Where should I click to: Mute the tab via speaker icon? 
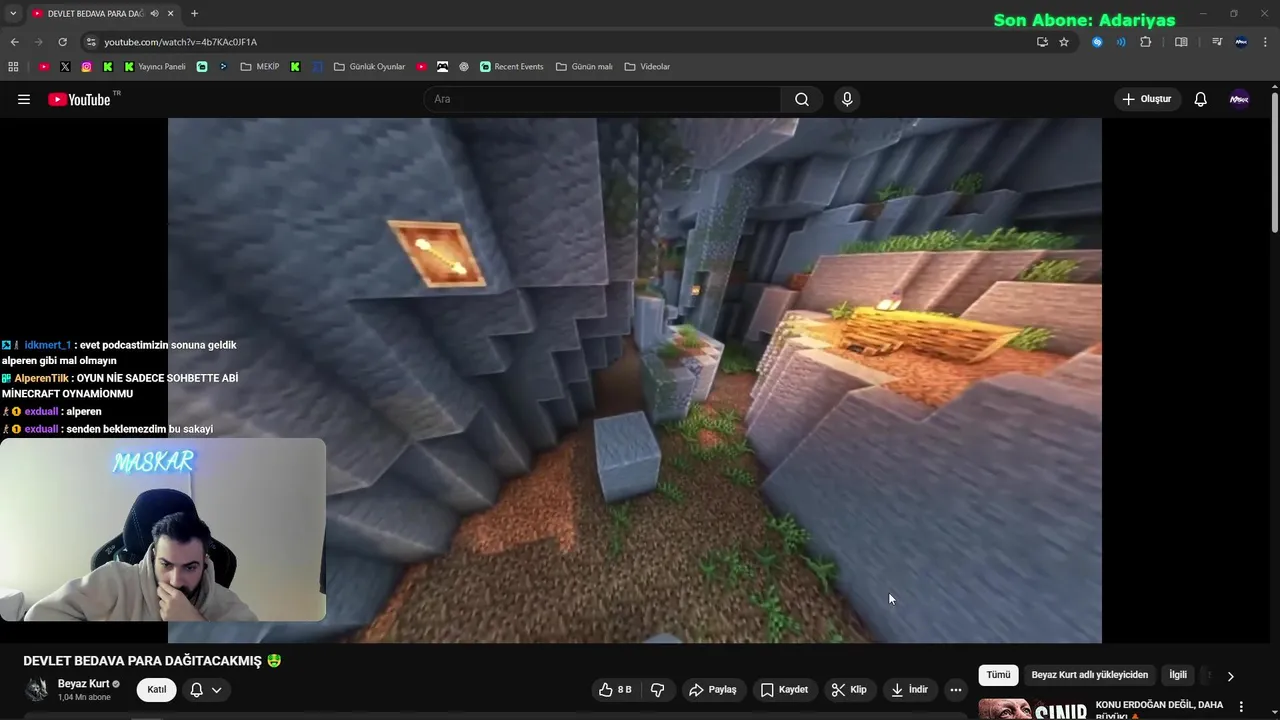point(154,13)
